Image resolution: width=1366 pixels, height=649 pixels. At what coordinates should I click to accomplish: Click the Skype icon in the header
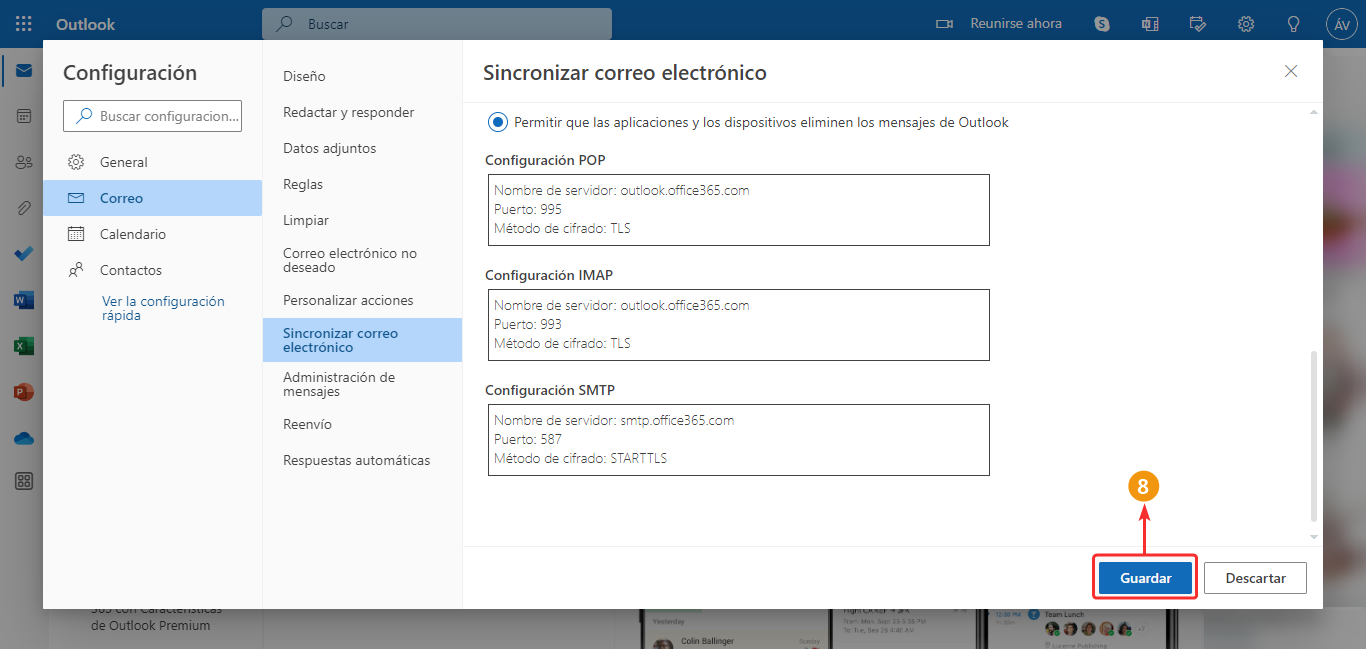pyautogui.click(x=1102, y=24)
